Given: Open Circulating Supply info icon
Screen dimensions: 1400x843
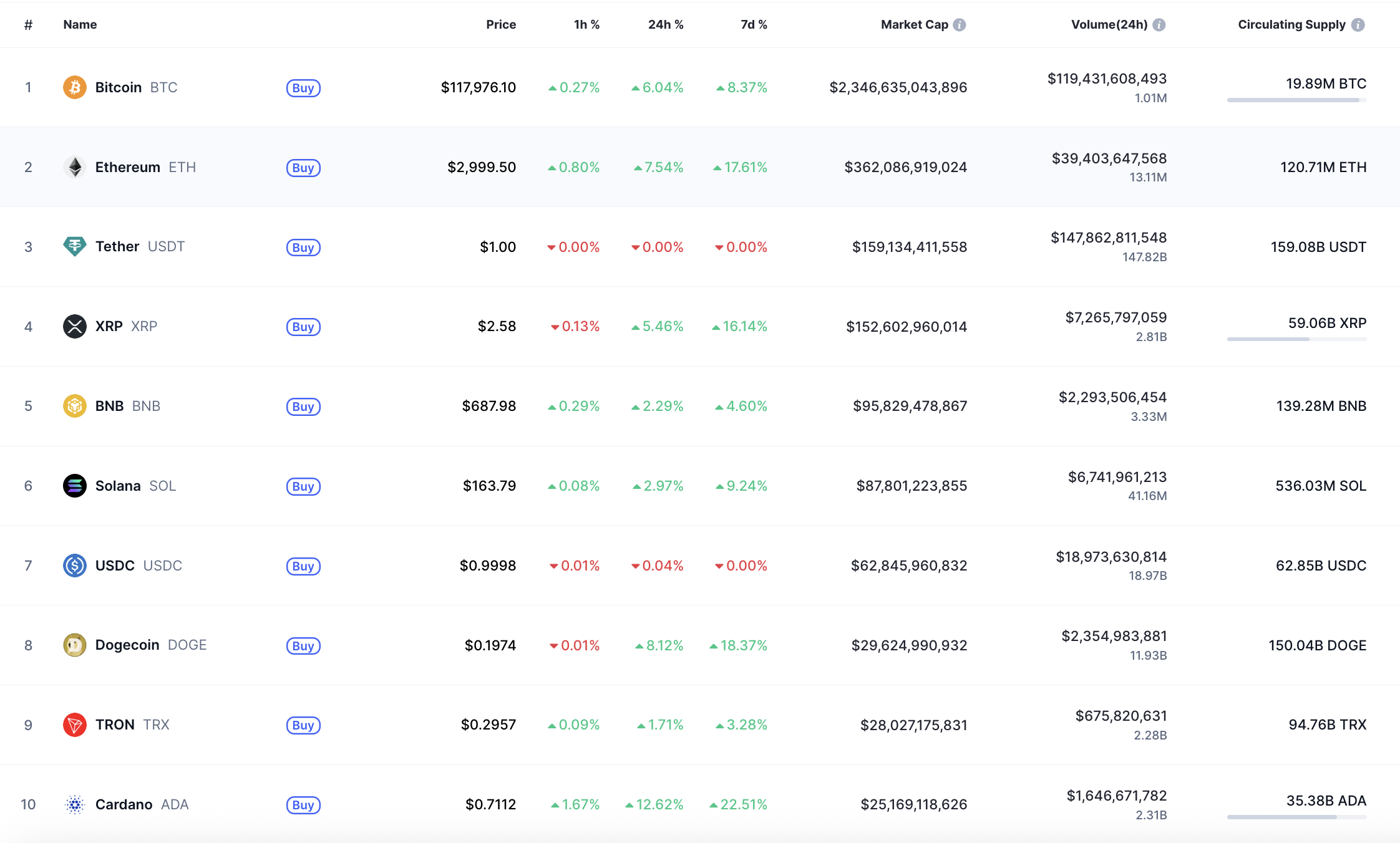Looking at the screenshot, I should [x=1358, y=25].
